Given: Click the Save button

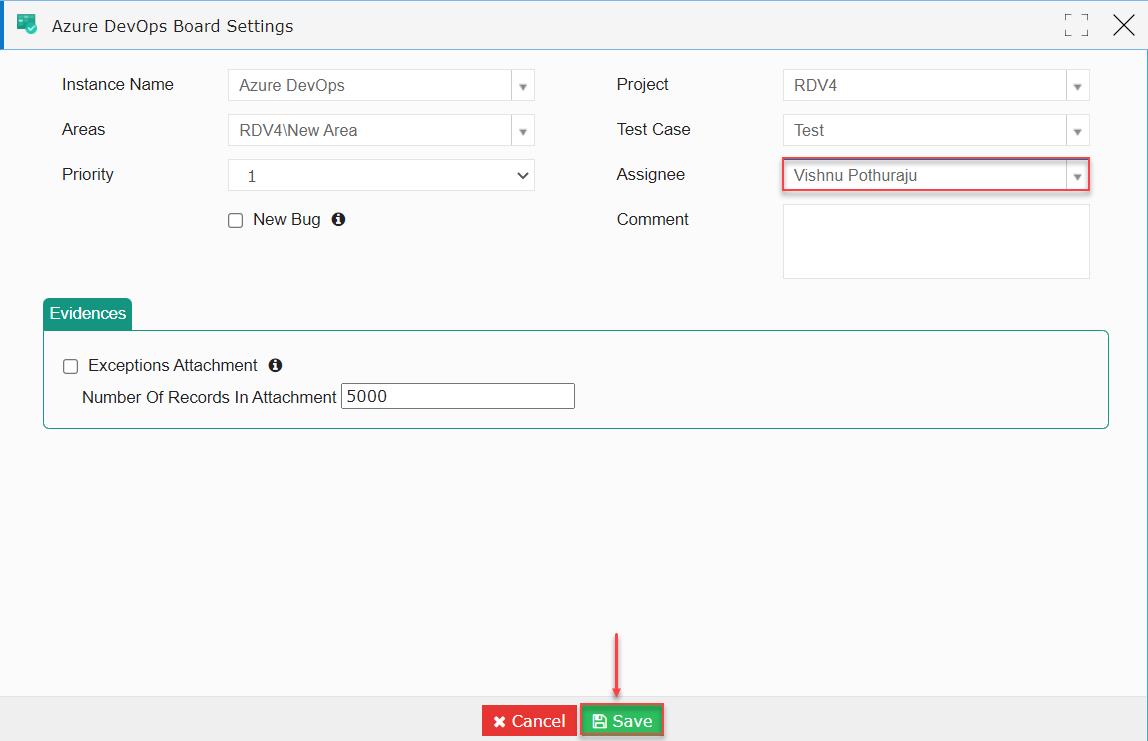Looking at the screenshot, I should 622,720.
